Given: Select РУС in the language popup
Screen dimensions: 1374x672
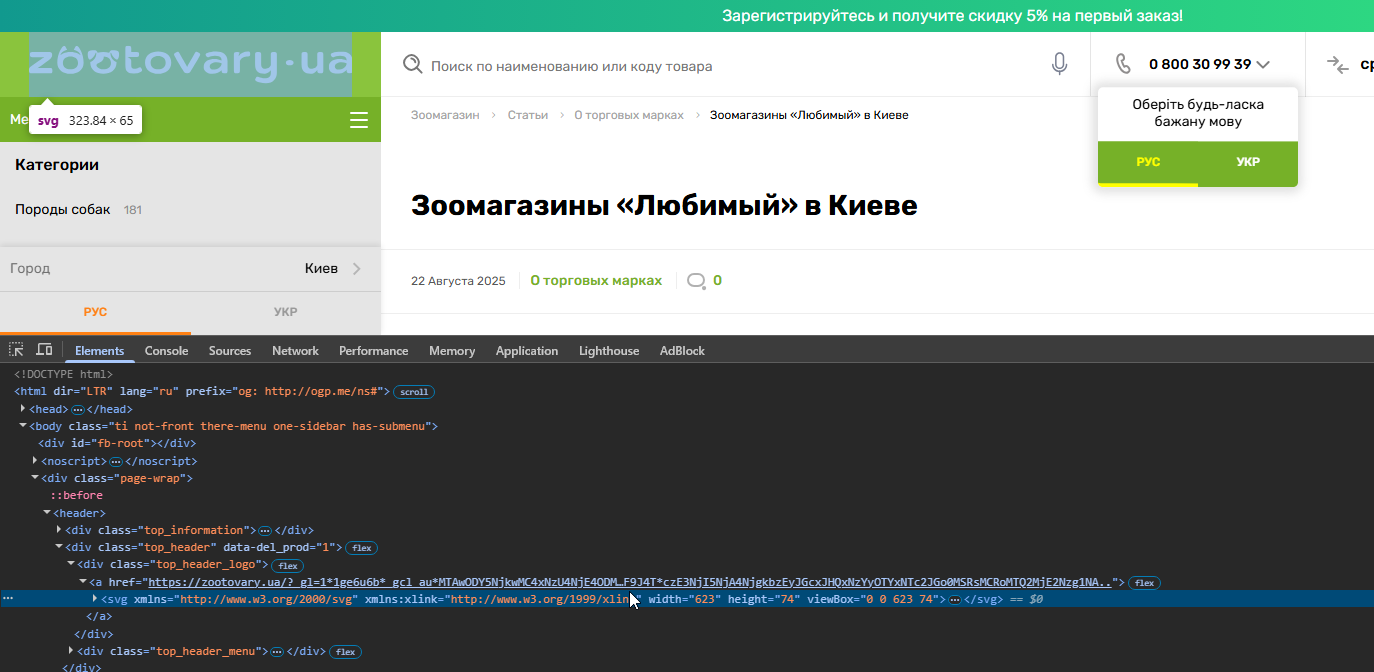Looking at the screenshot, I should coord(1148,162).
